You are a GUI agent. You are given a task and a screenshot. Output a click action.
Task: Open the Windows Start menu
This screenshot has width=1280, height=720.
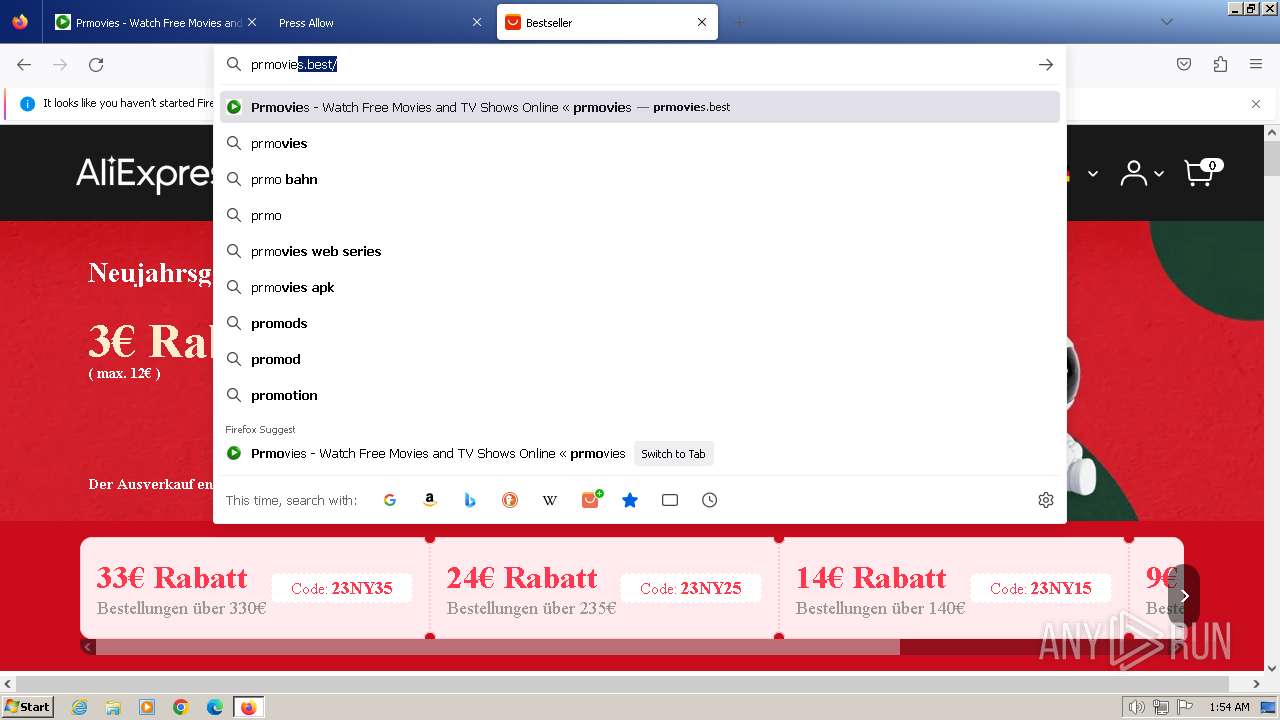coord(27,707)
